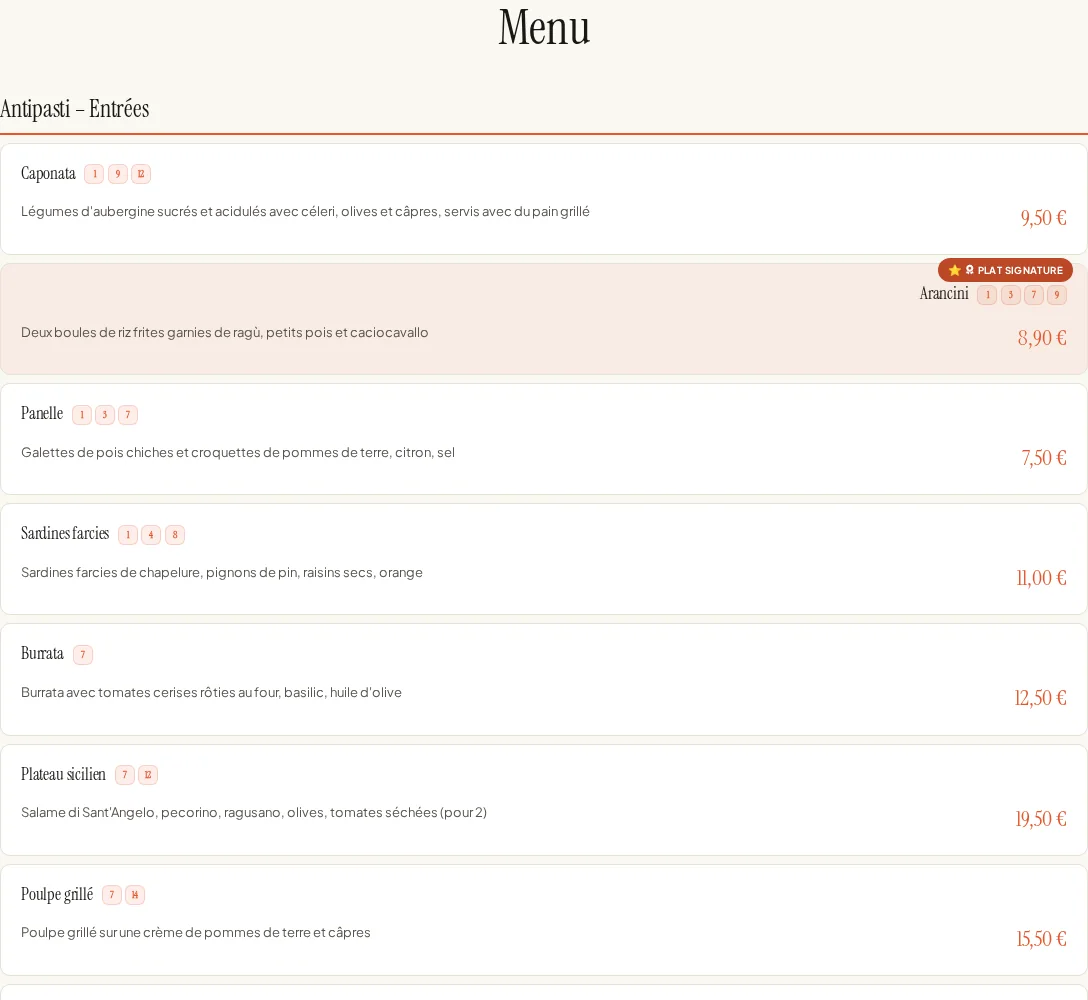This screenshot has height=1000, width=1088.
Task: Click allergen badge 12 next to Caponata
Action: 141,174
